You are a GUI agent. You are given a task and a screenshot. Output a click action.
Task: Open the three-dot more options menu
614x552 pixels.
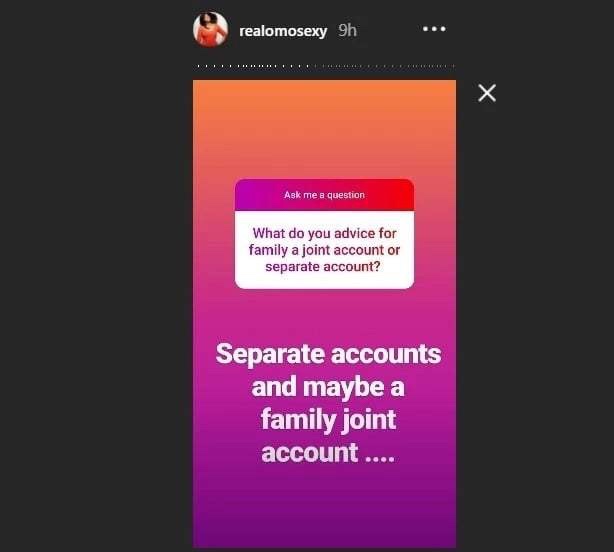[434, 29]
